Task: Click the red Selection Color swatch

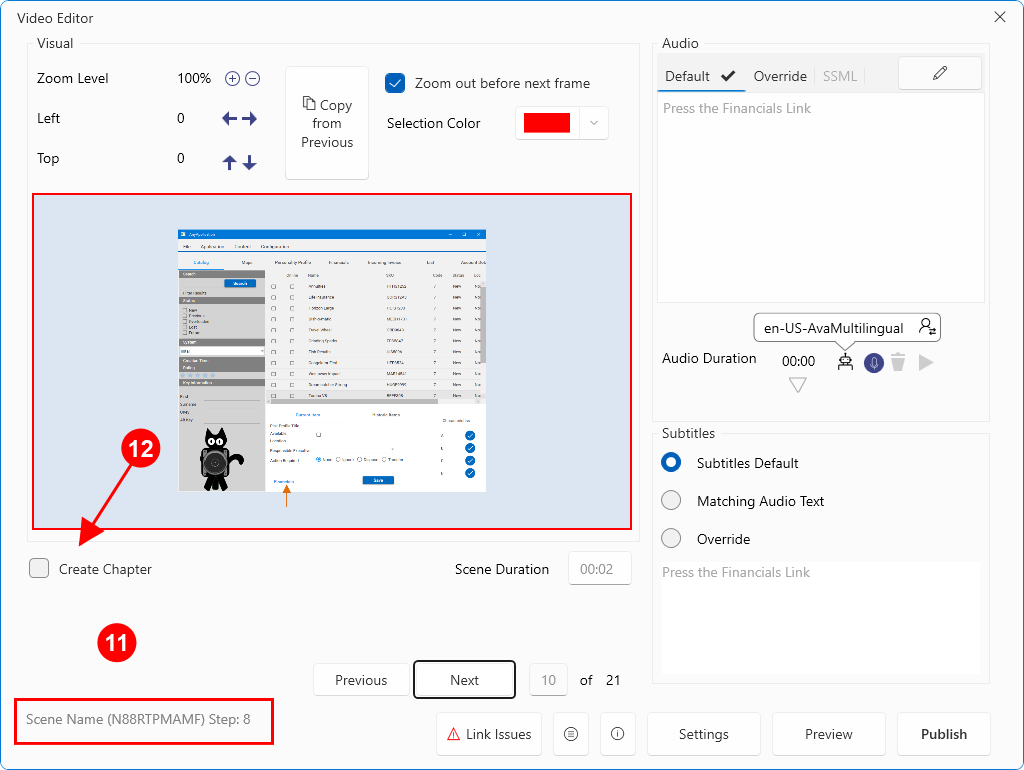Action: pyautogui.click(x=547, y=123)
